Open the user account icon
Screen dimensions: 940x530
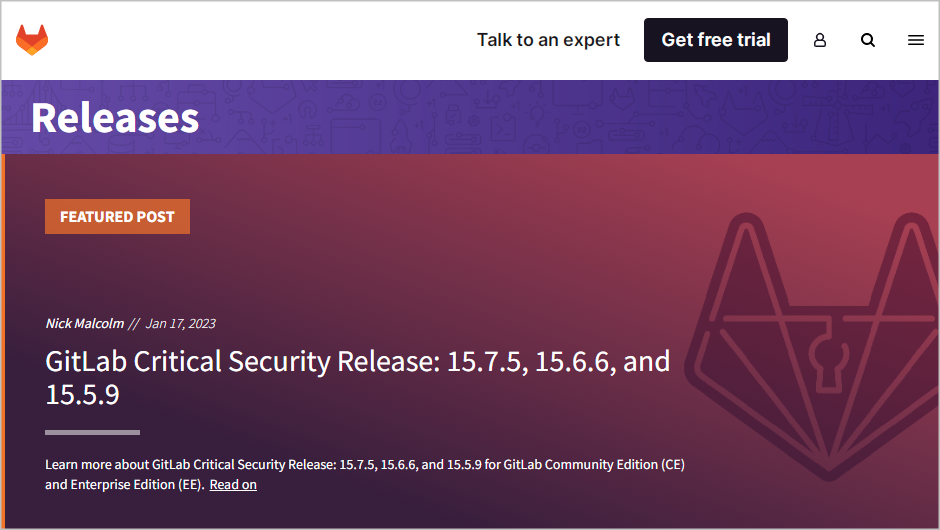tap(820, 40)
